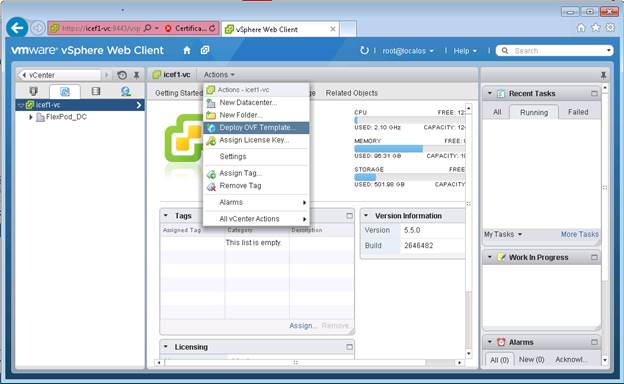Show Failed recent tasks tab
The image size is (624, 384).
(578, 112)
